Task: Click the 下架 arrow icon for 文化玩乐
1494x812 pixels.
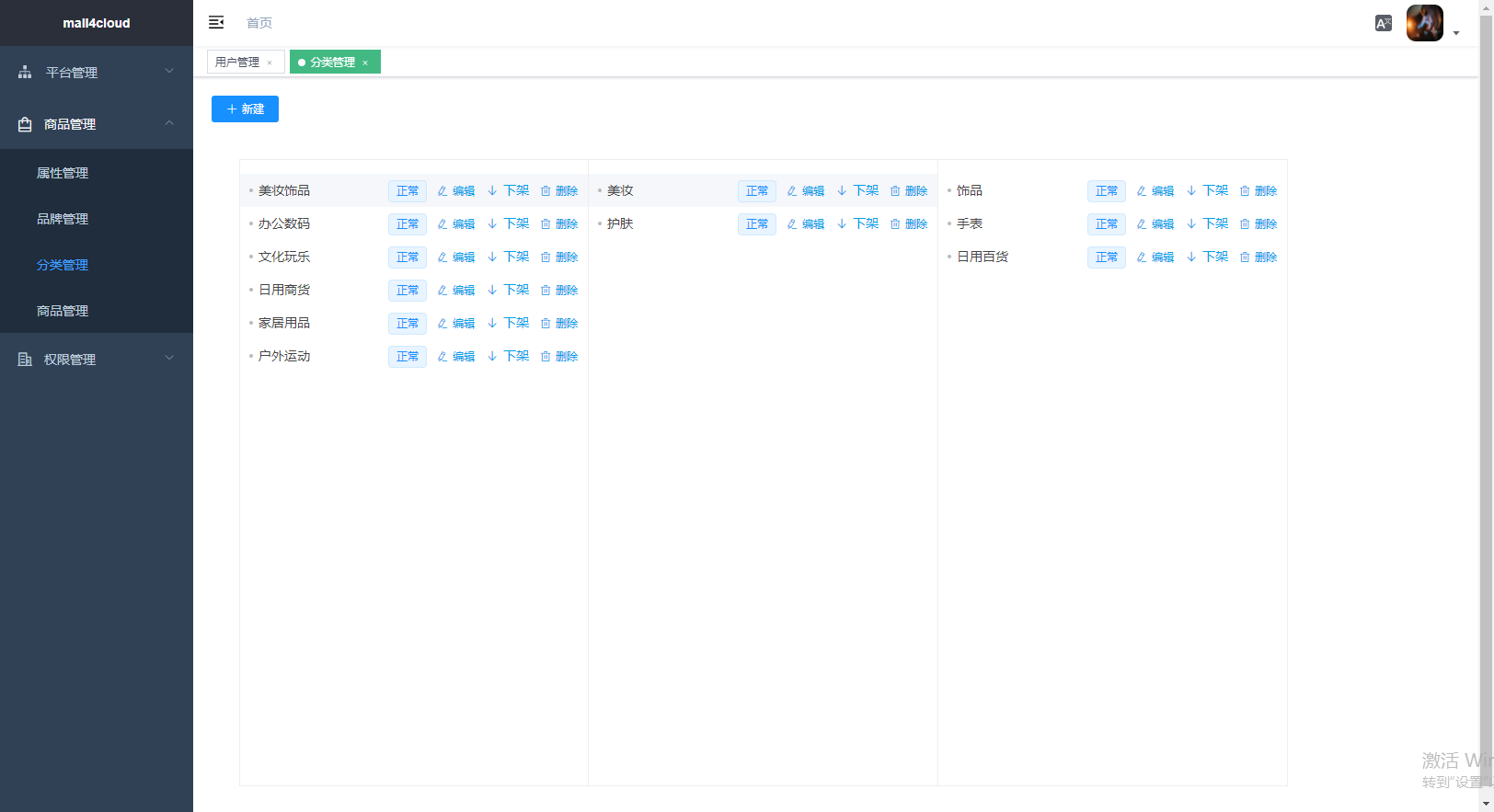Action: point(492,257)
